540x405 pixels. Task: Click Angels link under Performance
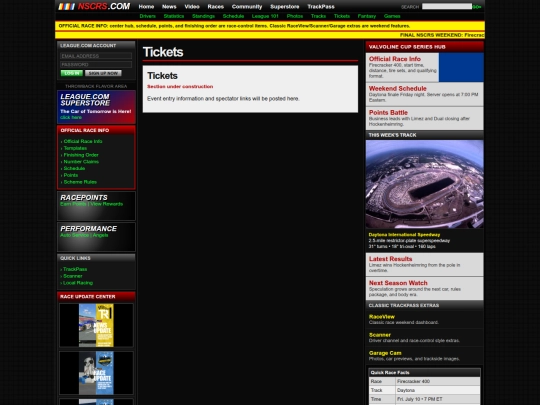tap(100, 235)
